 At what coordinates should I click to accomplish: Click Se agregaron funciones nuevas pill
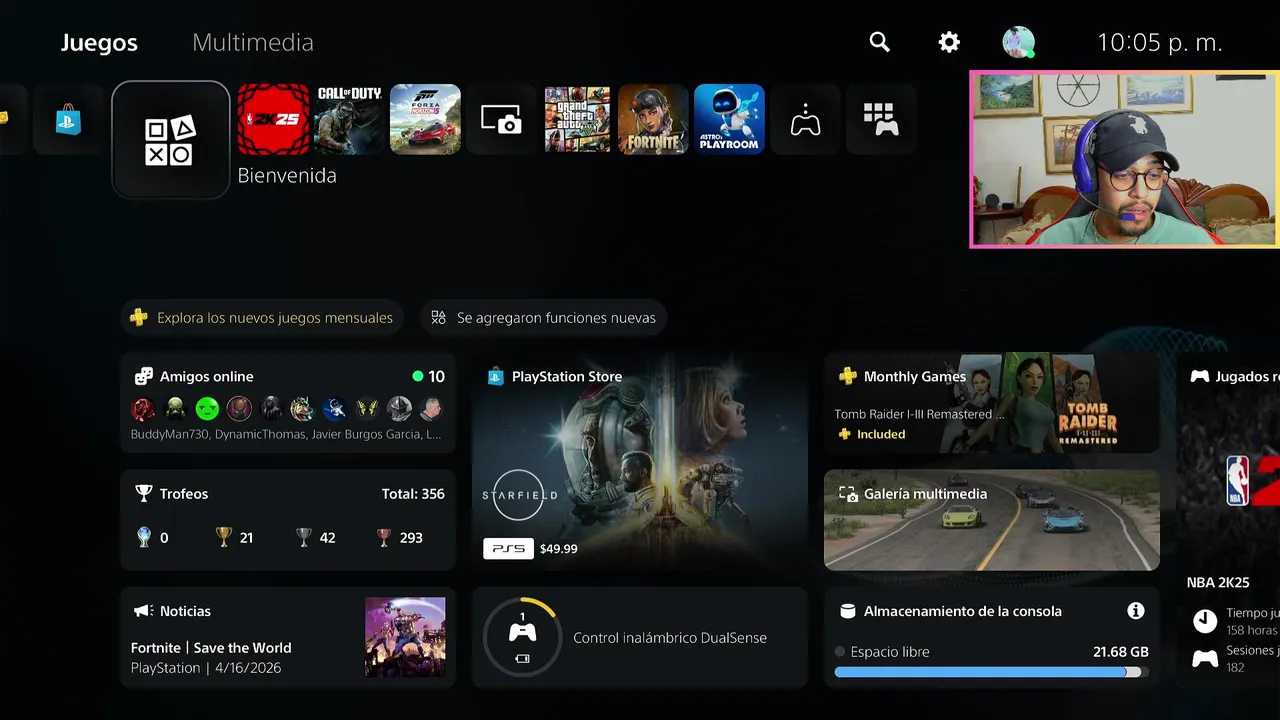(x=544, y=318)
